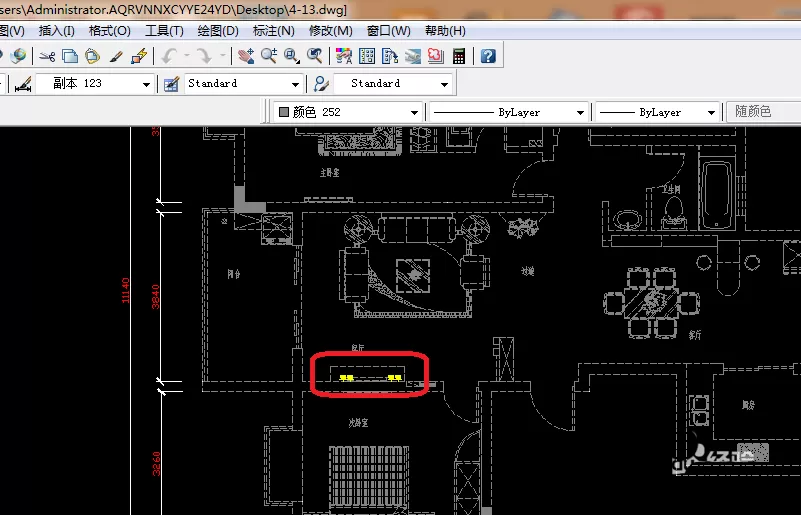Image resolution: width=801 pixels, height=515 pixels.
Task: Open the Multileader Style manager icon
Action: tap(321, 84)
